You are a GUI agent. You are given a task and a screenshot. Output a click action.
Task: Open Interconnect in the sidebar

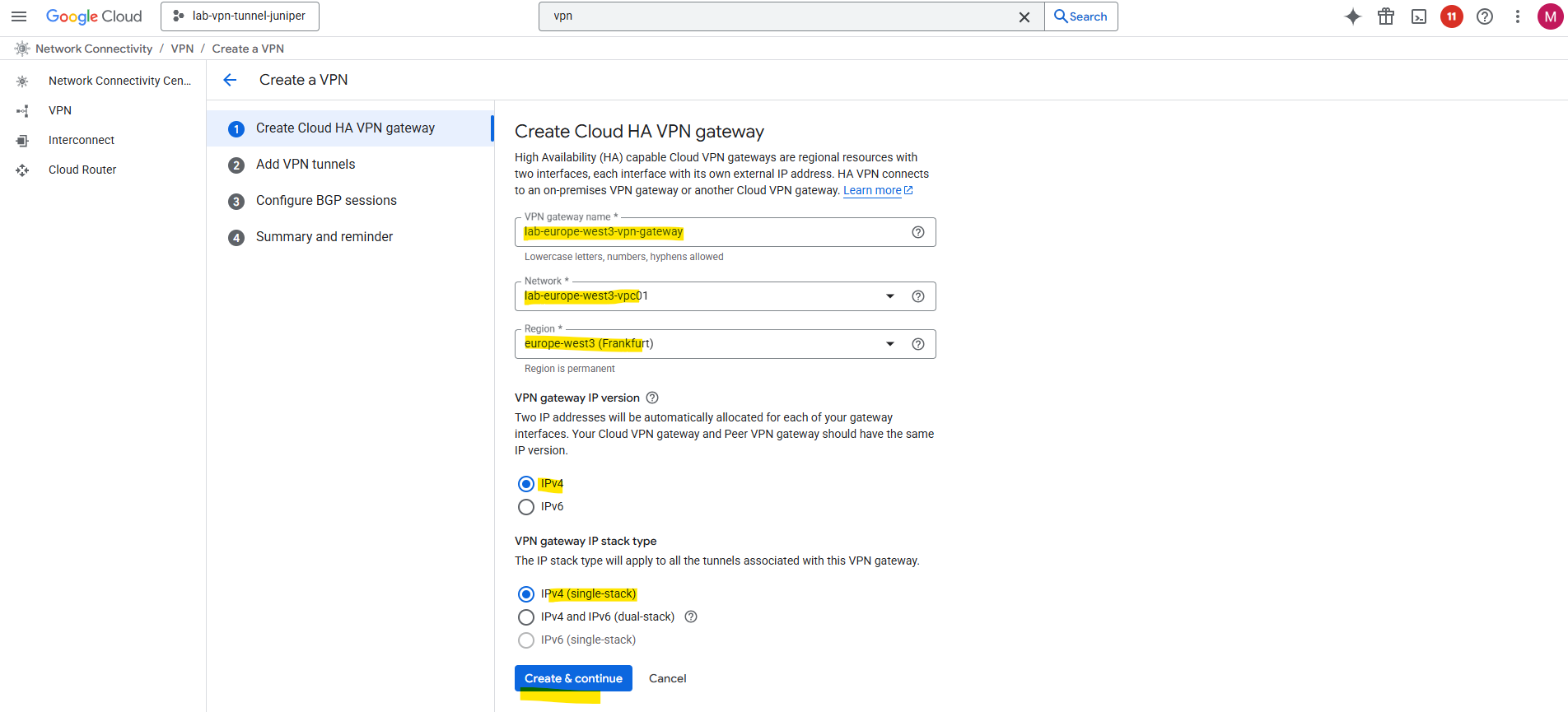(82, 140)
